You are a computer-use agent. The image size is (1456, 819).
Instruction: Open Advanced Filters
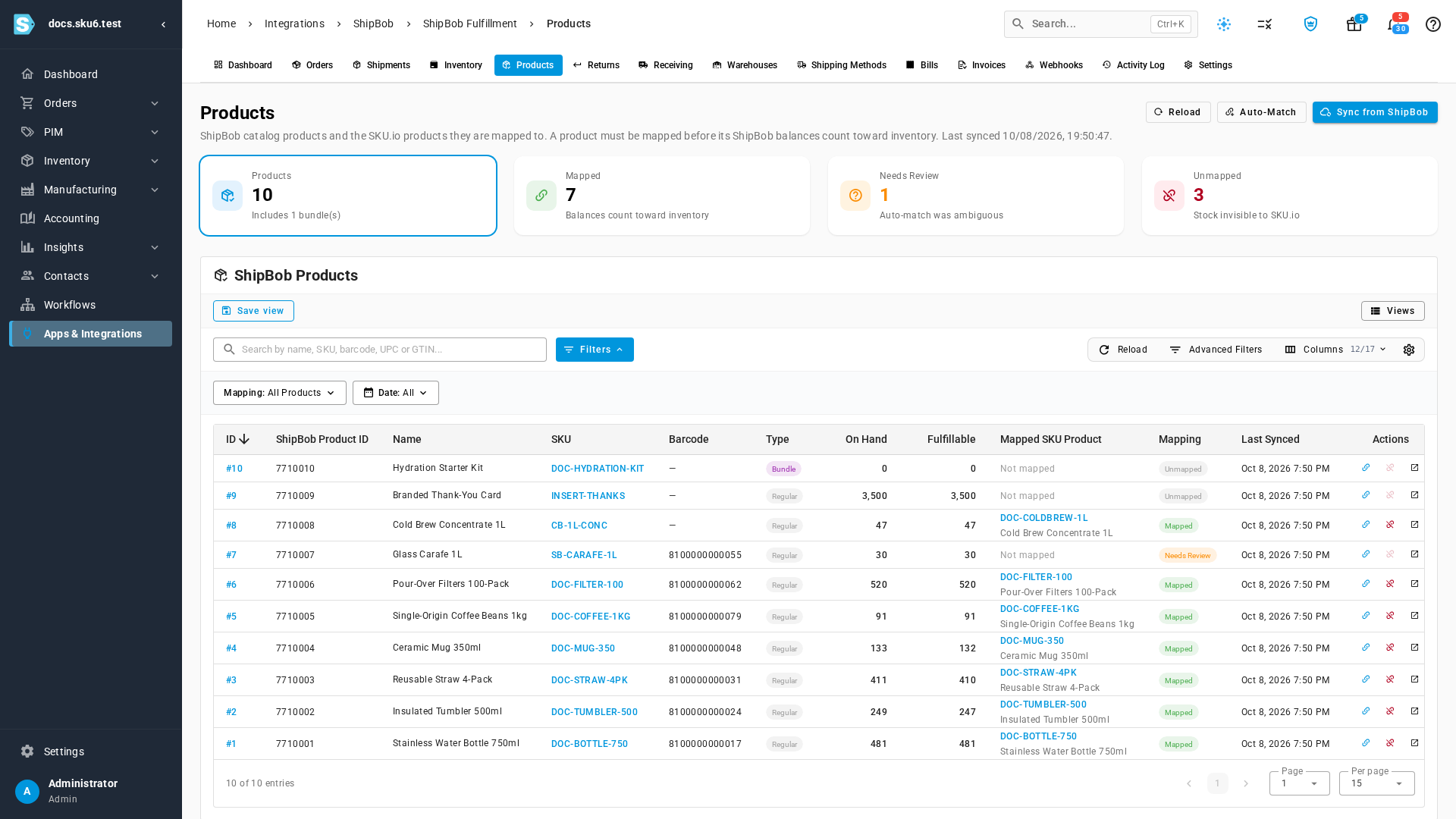(x=1216, y=350)
